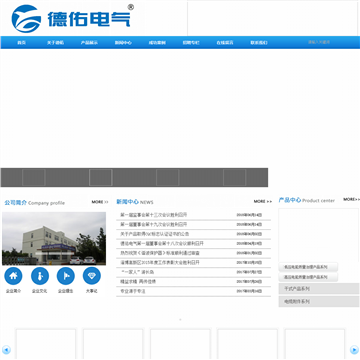Click MORE beside Product center

351,199
